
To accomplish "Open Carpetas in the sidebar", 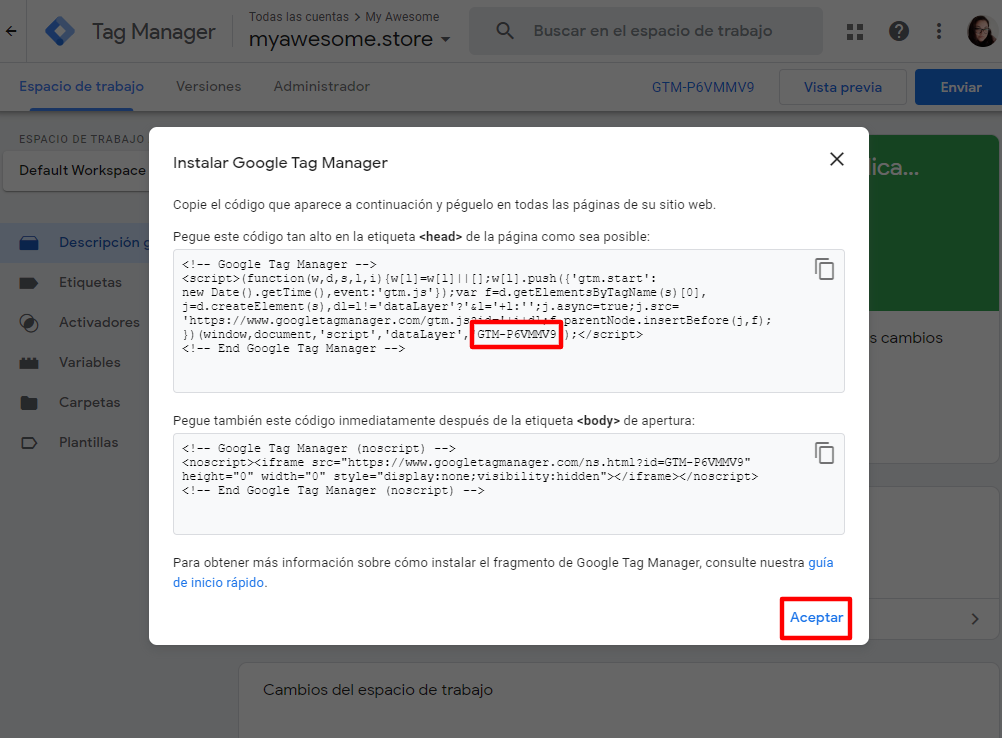I will 89,403.
